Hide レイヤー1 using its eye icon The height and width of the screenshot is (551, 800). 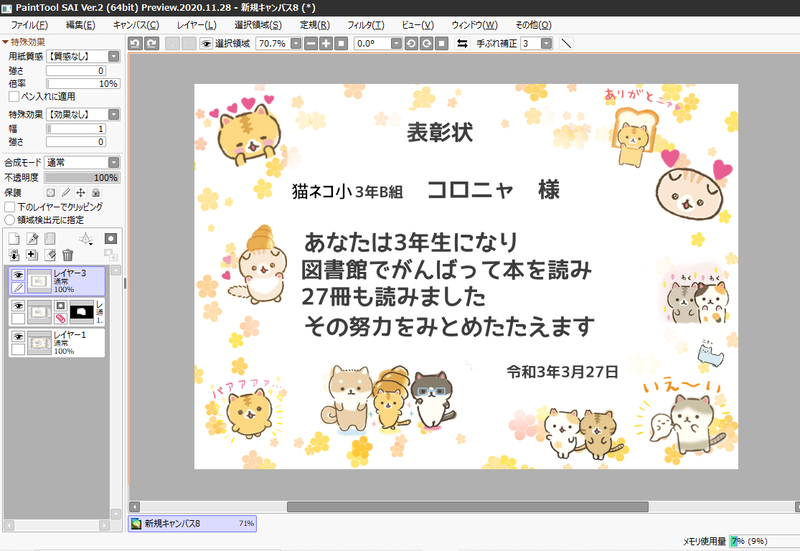[x=18, y=336]
